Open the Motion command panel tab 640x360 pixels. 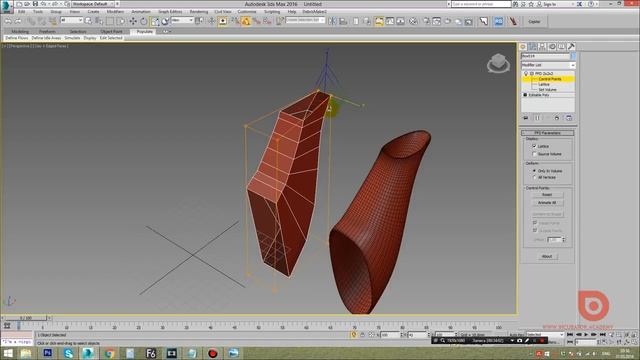(552, 47)
